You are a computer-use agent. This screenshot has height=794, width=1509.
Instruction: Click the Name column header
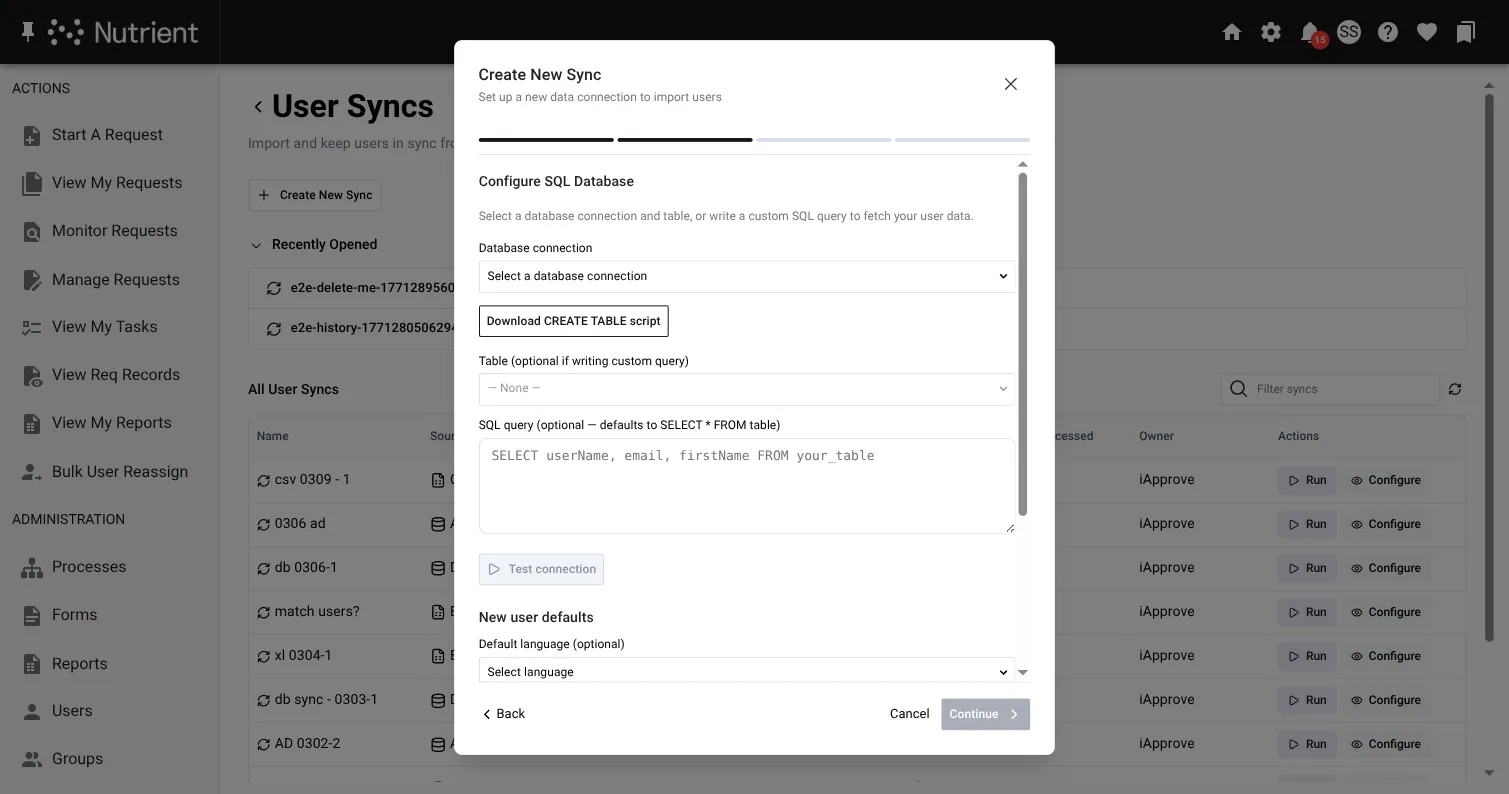point(272,436)
